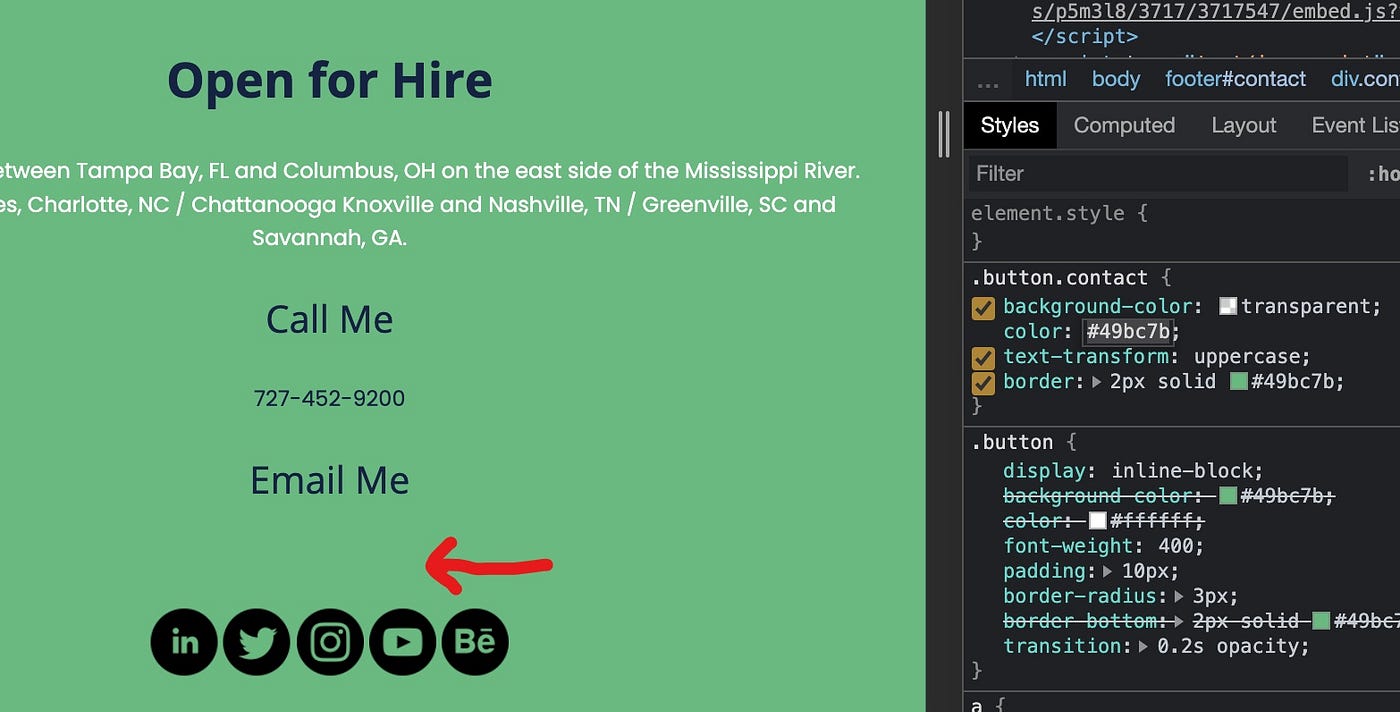Viewport: 1400px width, 712px height.
Task: Click the closing script tag in Elements
Action: (1085, 37)
